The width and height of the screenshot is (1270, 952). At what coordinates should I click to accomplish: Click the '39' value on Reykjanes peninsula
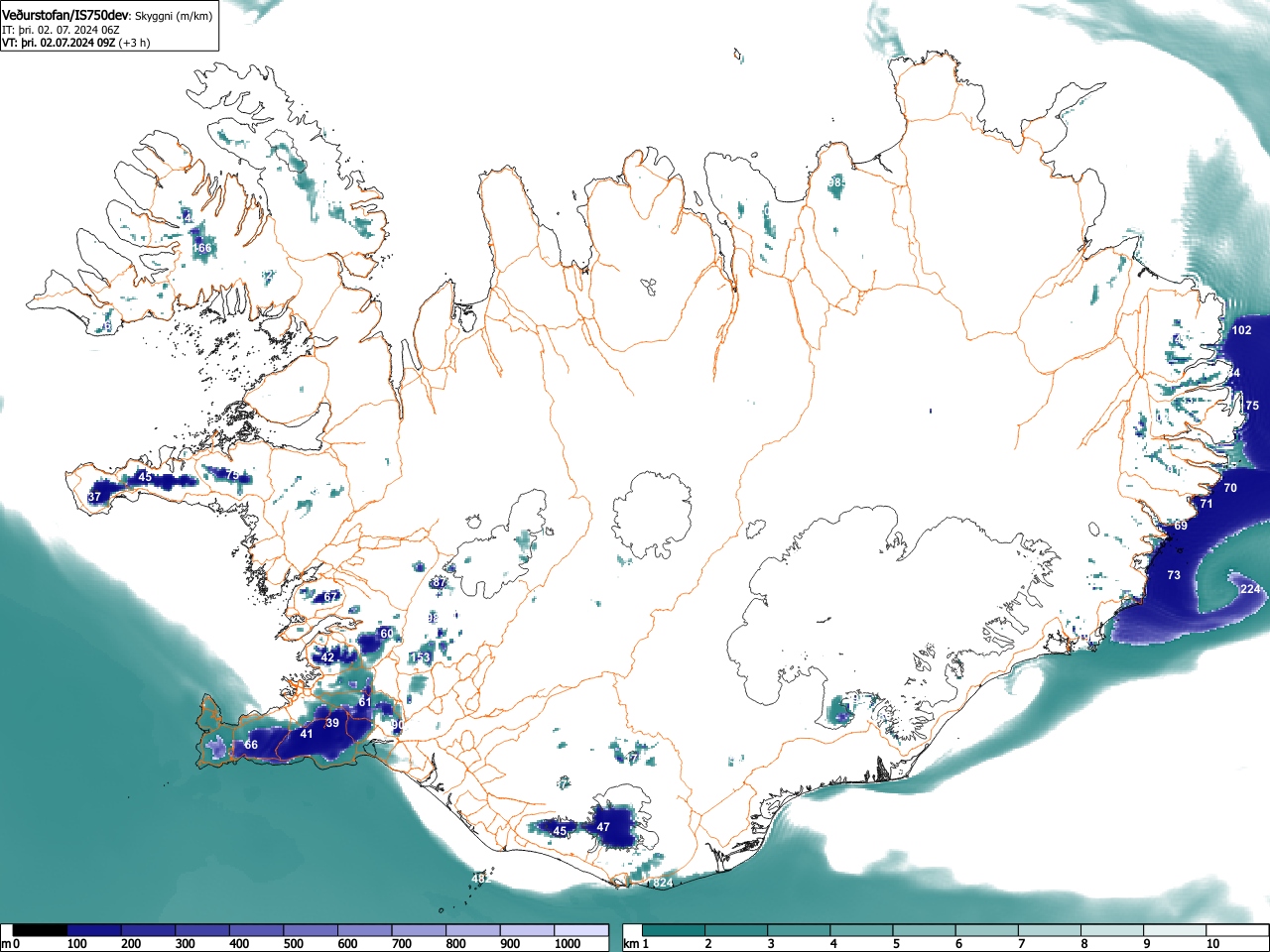click(x=332, y=723)
